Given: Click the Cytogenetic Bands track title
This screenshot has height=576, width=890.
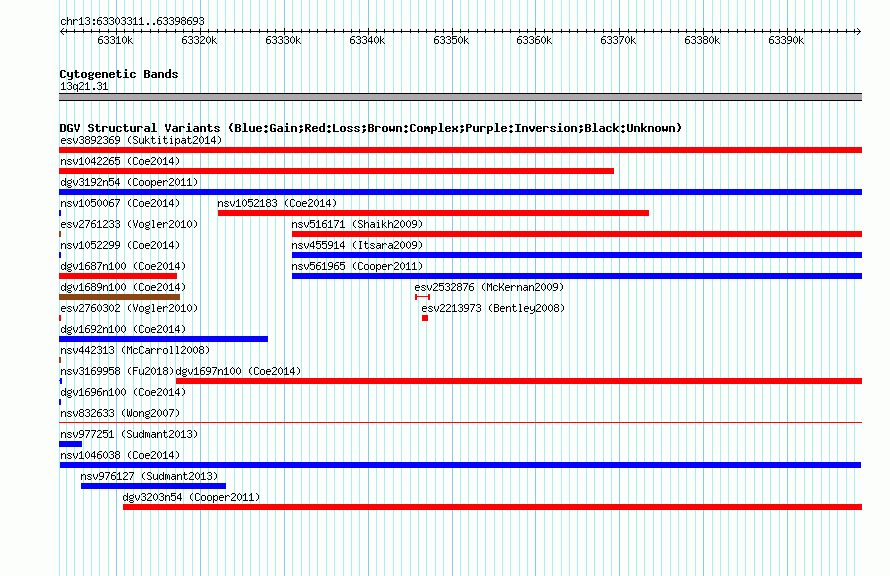Looking at the screenshot, I should 119,74.
